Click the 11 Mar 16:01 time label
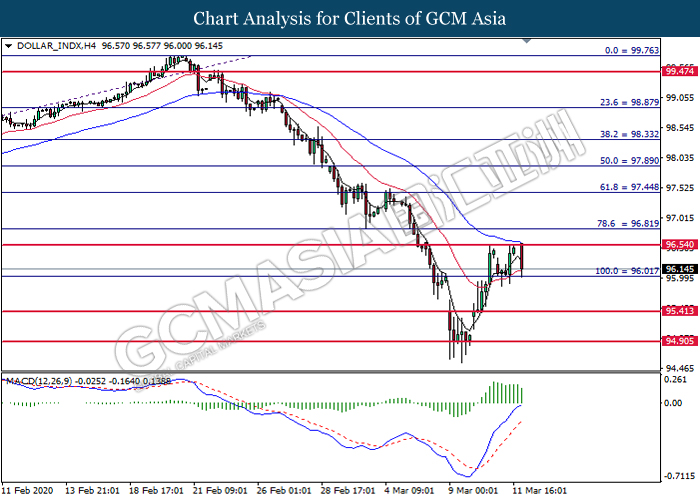This screenshot has width=700, height=500. (x=539, y=490)
